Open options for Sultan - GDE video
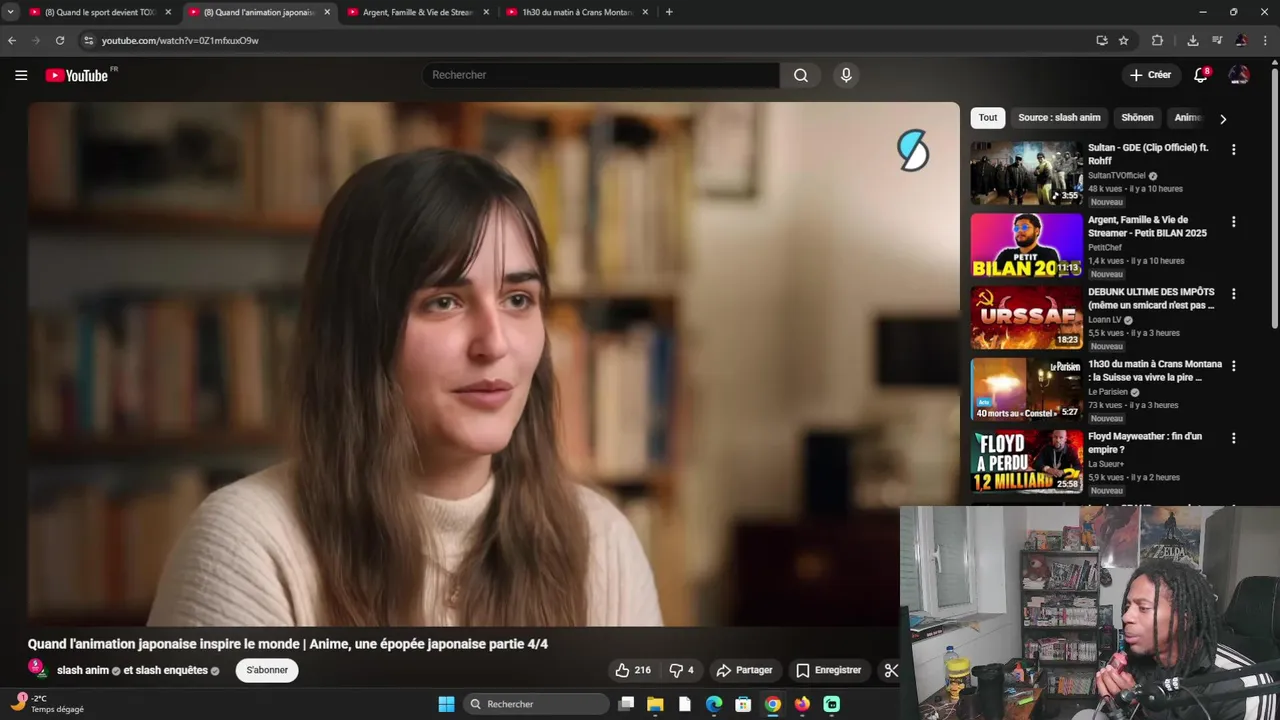The height and width of the screenshot is (720, 1280). tap(1233, 149)
